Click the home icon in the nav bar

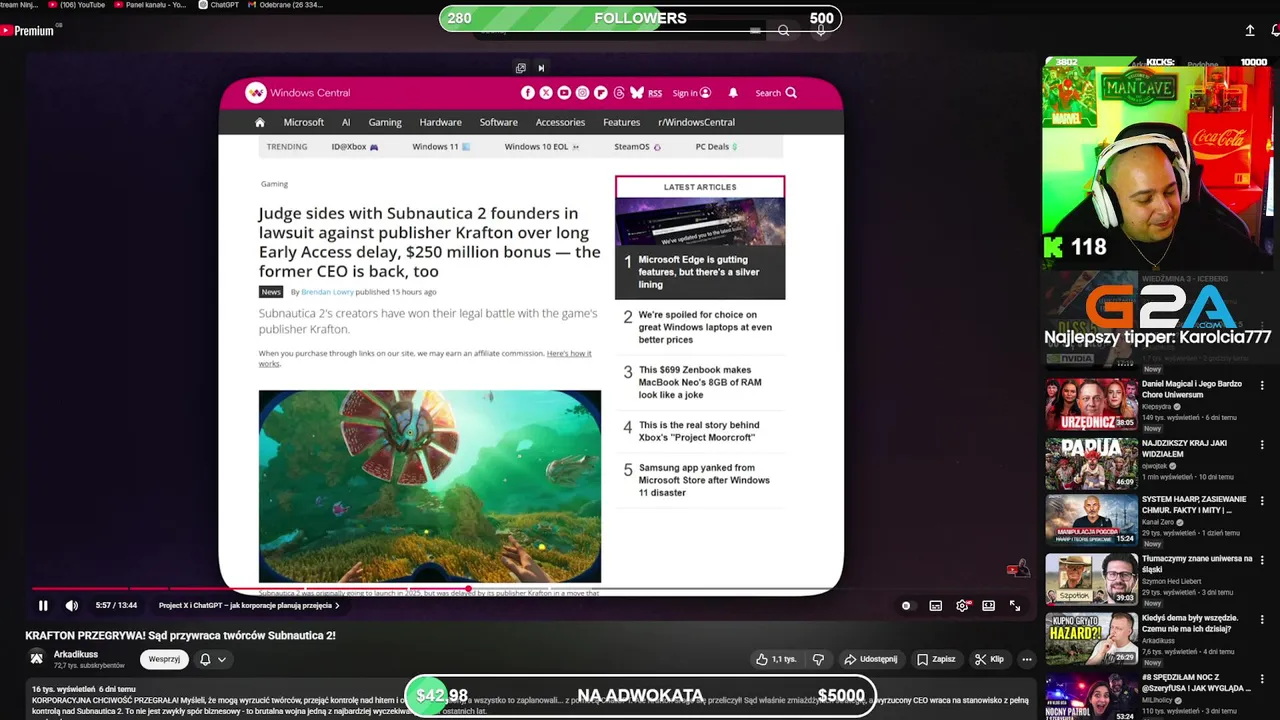260,122
